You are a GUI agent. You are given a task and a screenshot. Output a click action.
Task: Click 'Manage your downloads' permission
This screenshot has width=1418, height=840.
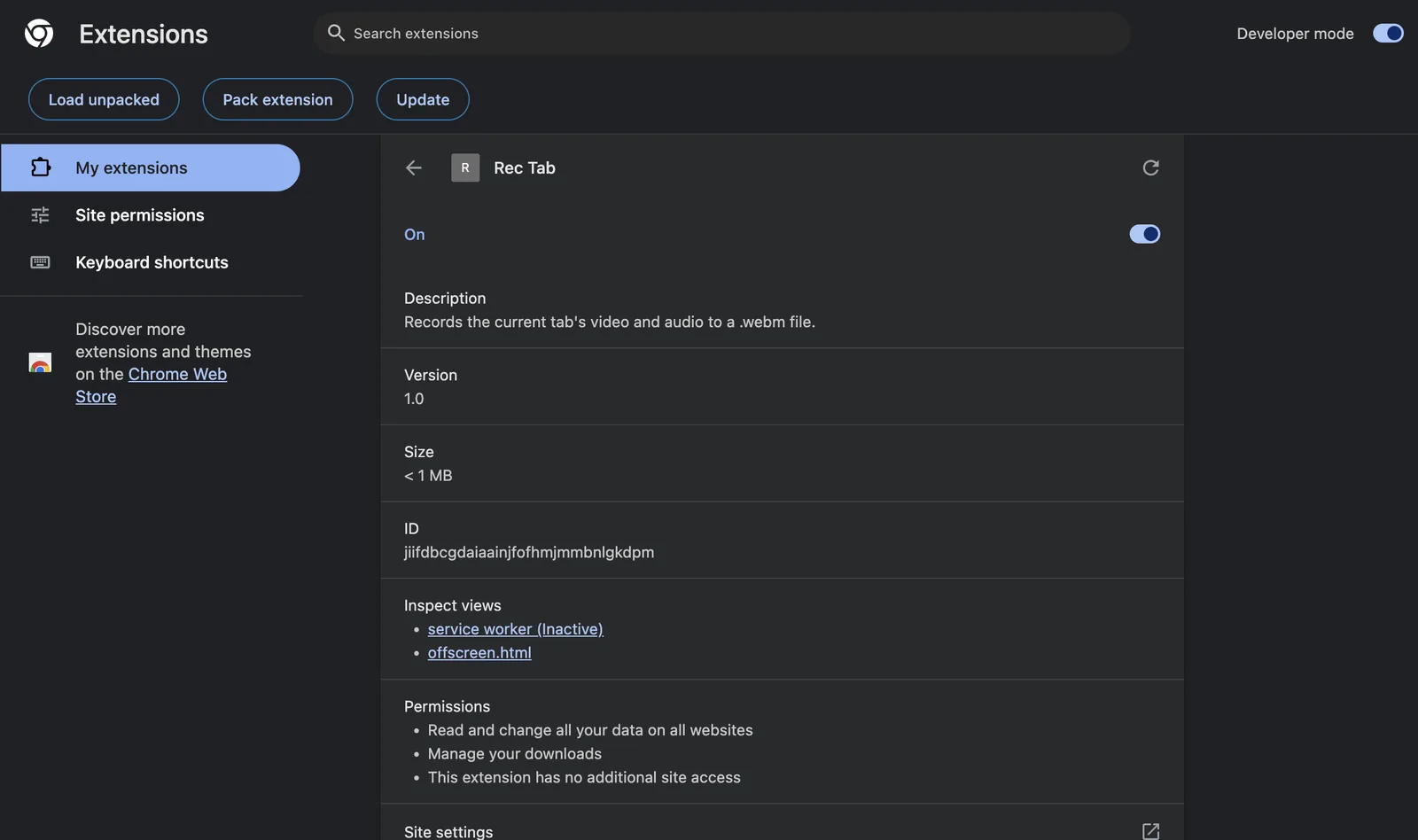pos(514,754)
